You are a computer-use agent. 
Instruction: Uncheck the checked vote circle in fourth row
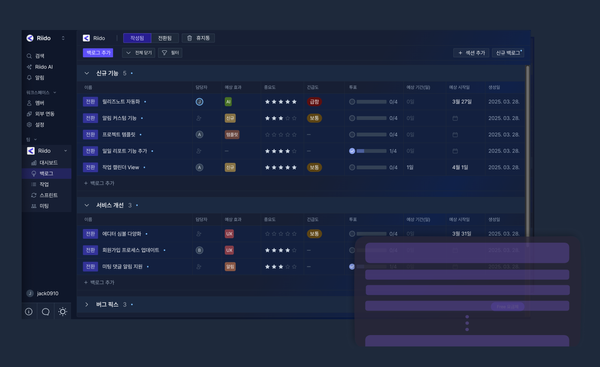click(352, 151)
